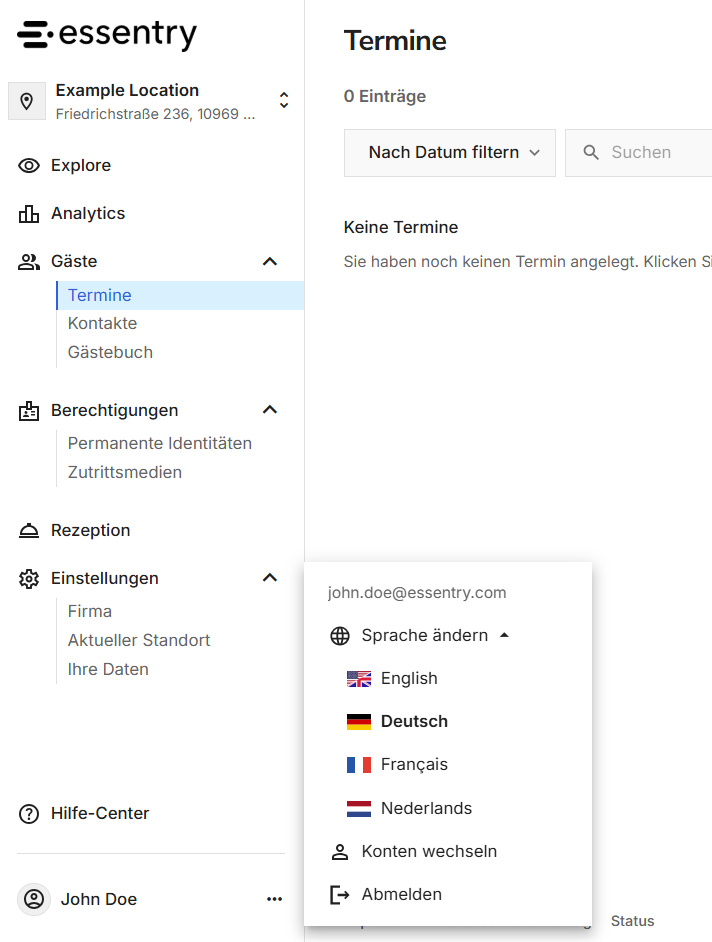Click Sprache ändern label

425,636
